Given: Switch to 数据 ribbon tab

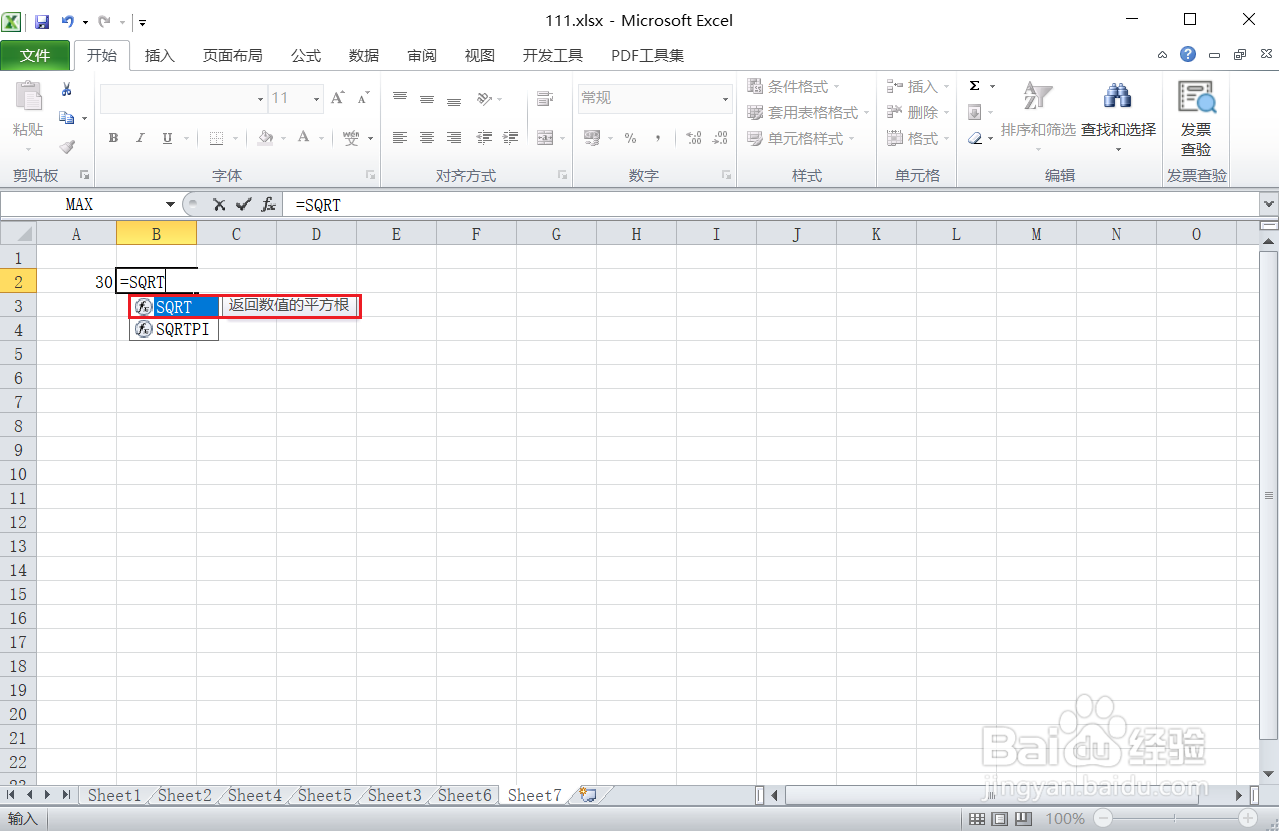Looking at the screenshot, I should click(364, 55).
